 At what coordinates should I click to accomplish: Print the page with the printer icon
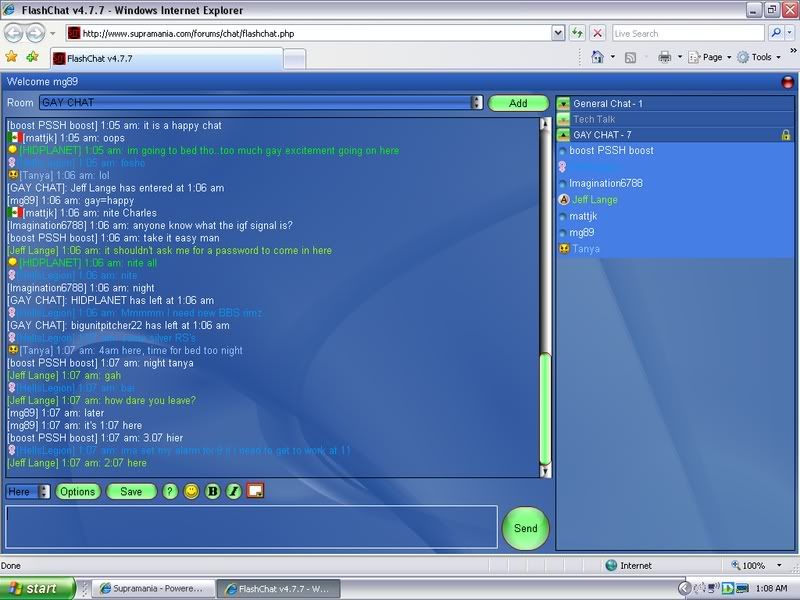(664, 57)
